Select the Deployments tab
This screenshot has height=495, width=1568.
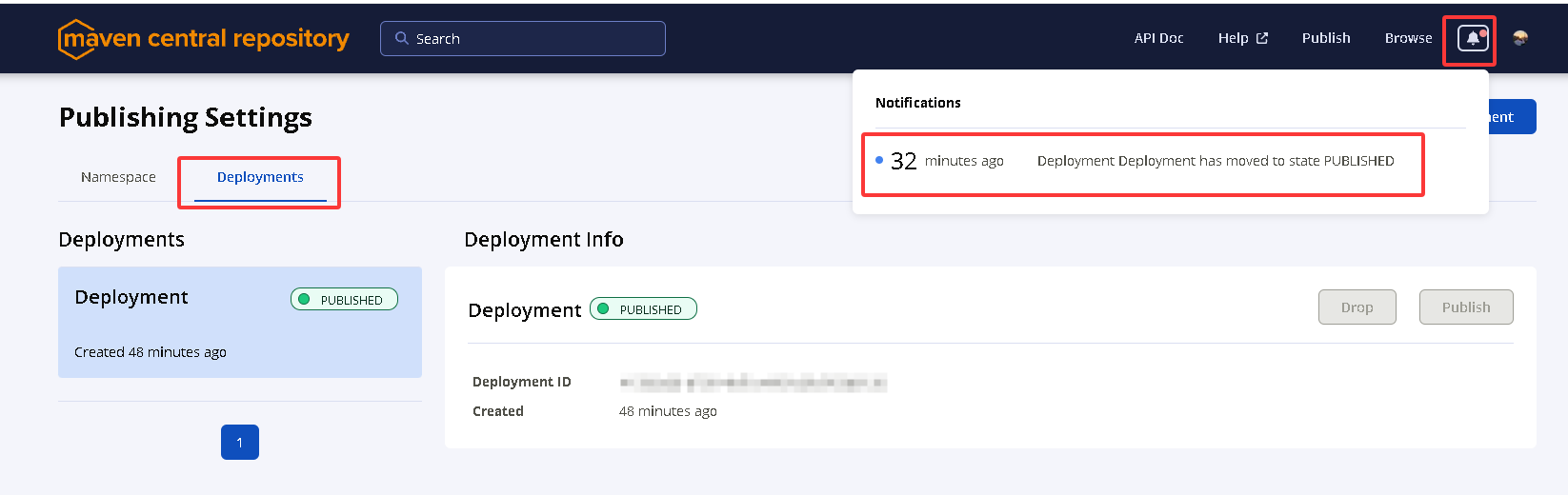pyautogui.click(x=260, y=177)
